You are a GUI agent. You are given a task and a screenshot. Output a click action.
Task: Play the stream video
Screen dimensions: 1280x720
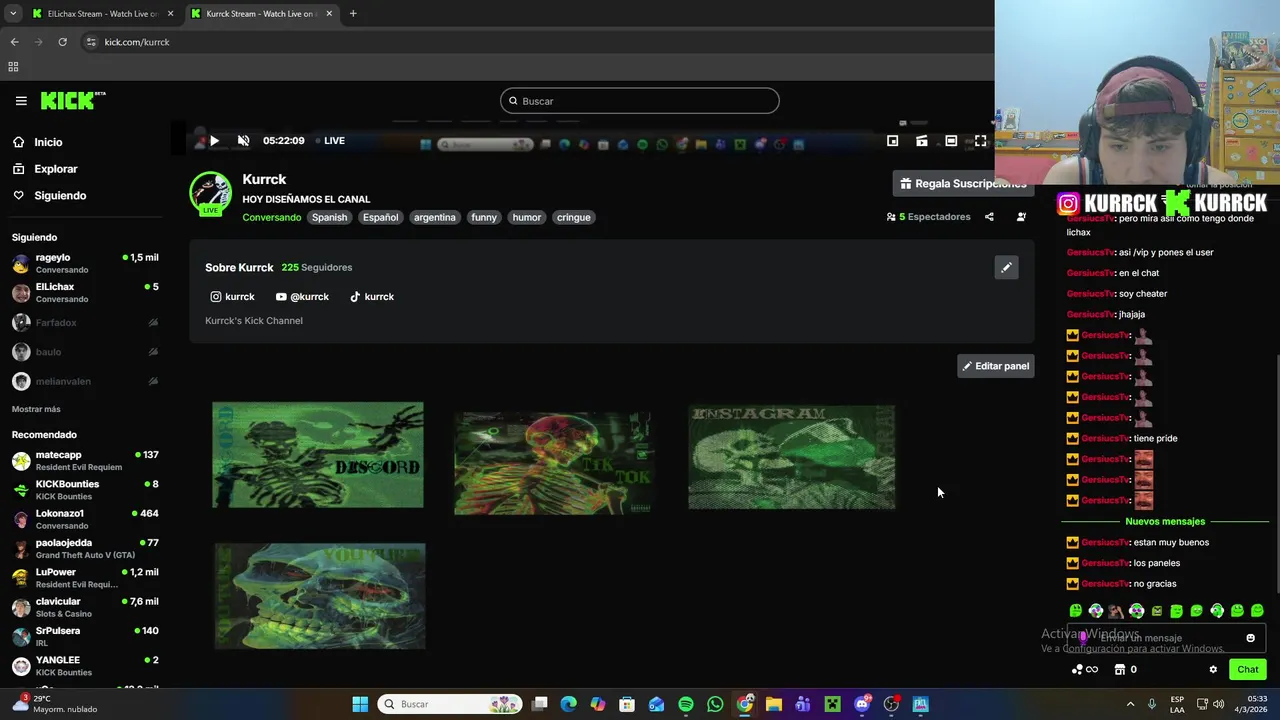point(214,141)
